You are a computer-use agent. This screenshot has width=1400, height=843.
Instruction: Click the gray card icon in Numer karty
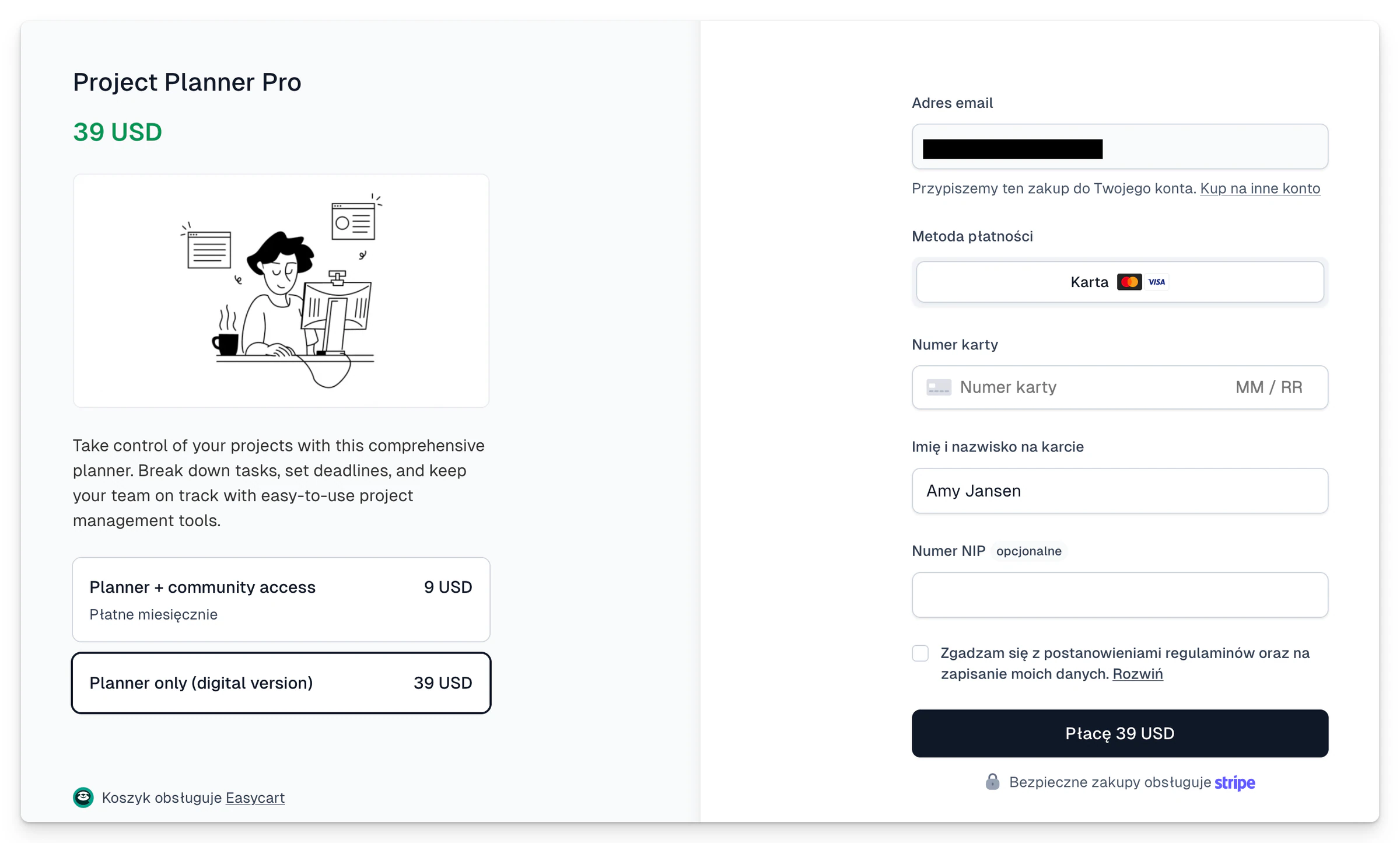tap(939, 387)
